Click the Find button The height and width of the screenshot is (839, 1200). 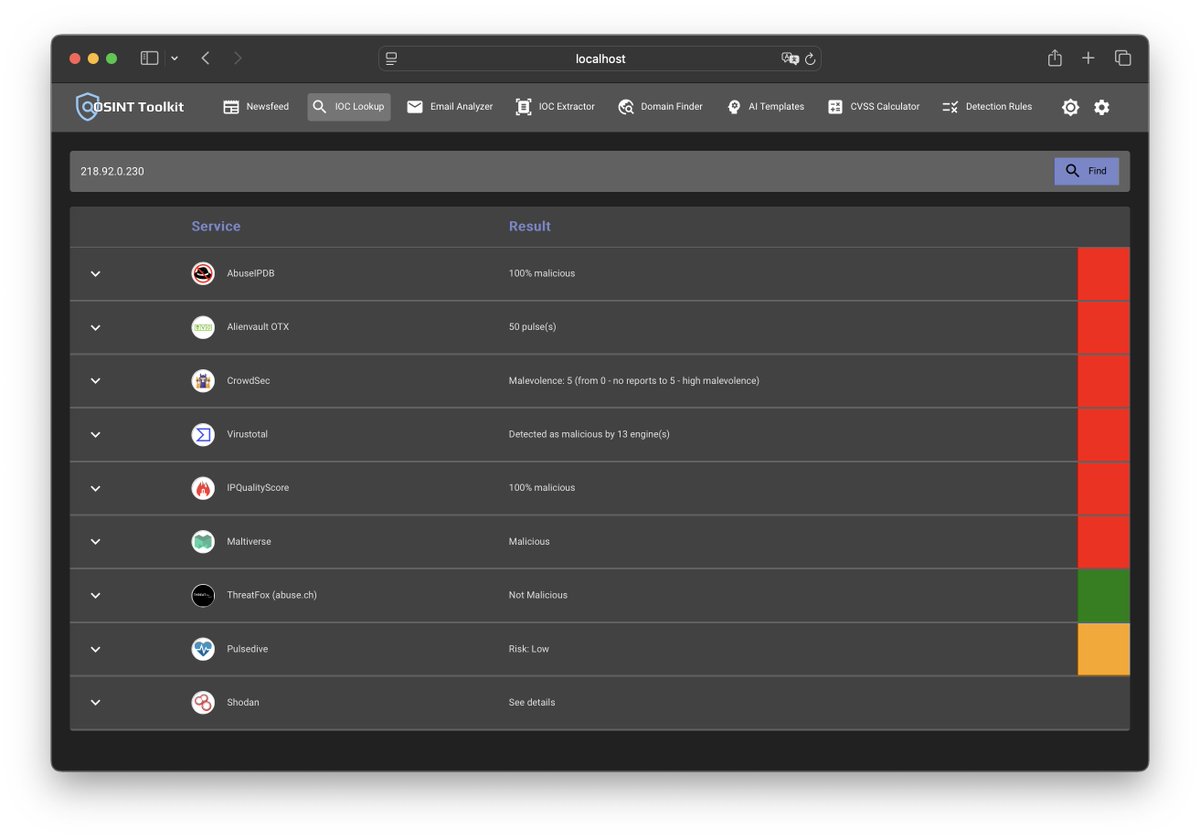point(1087,170)
